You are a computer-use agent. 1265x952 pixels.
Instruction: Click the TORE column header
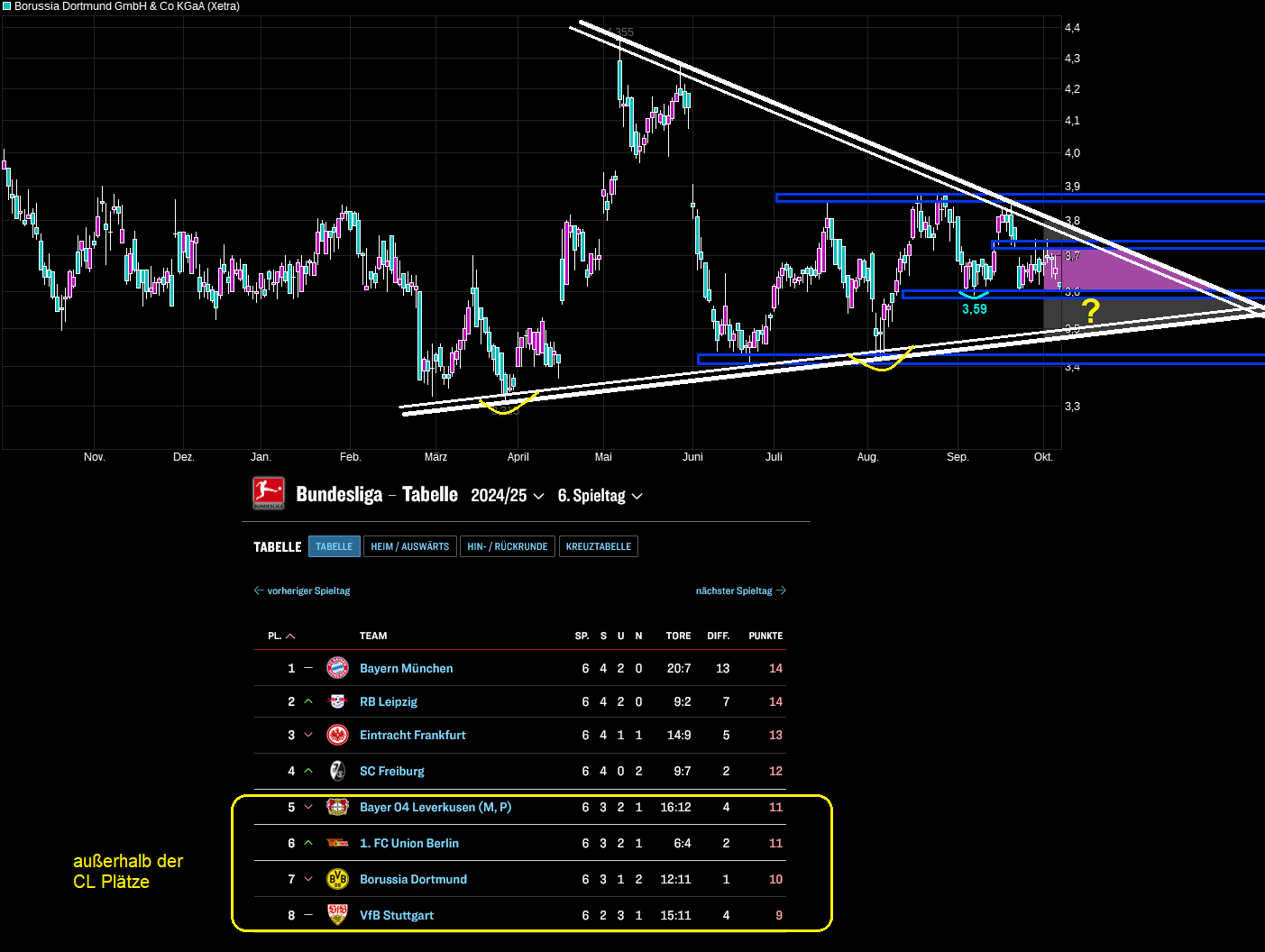[x=679, y=636]
